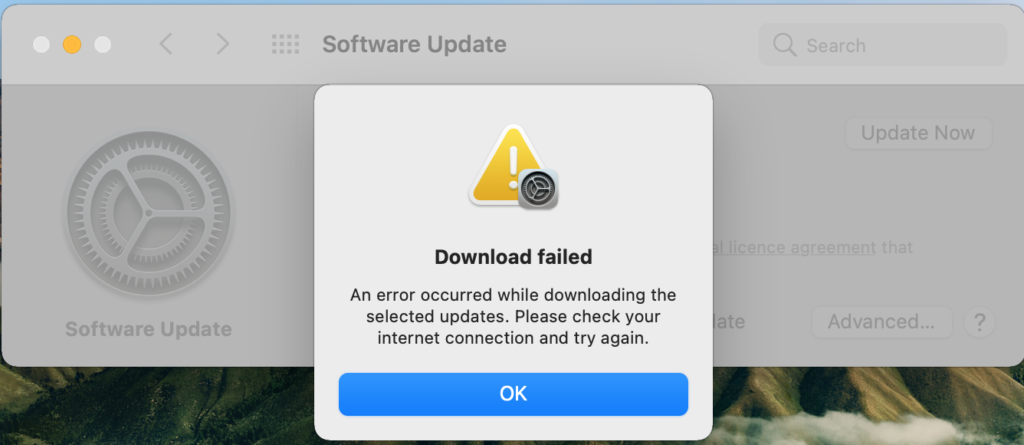
Task: Click the Update Now button
Action: click(x=918, y=133)
